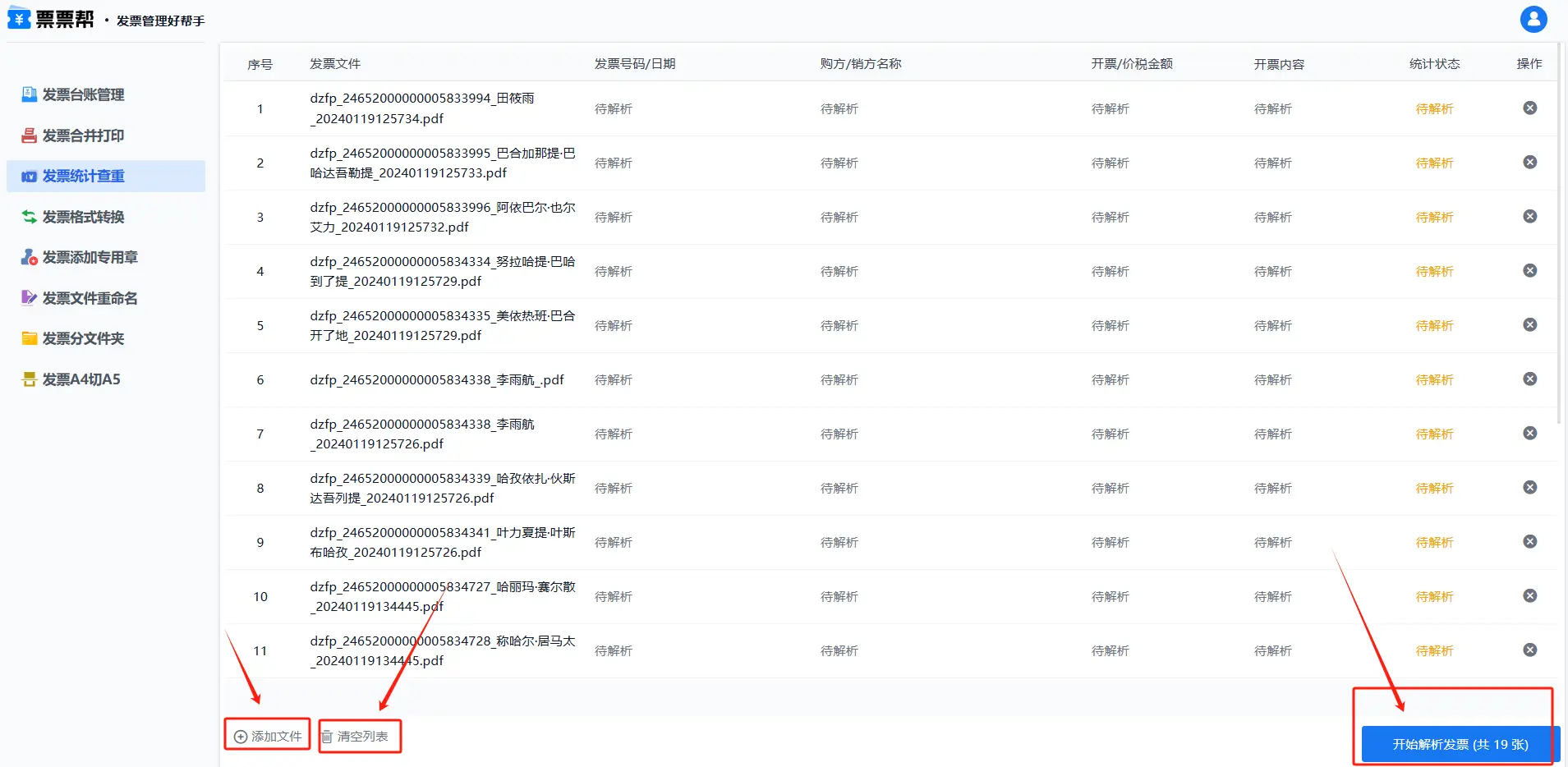Delete row 9 invoice entry
This screenshot has width=1568, height=767.
(1529, 541)
